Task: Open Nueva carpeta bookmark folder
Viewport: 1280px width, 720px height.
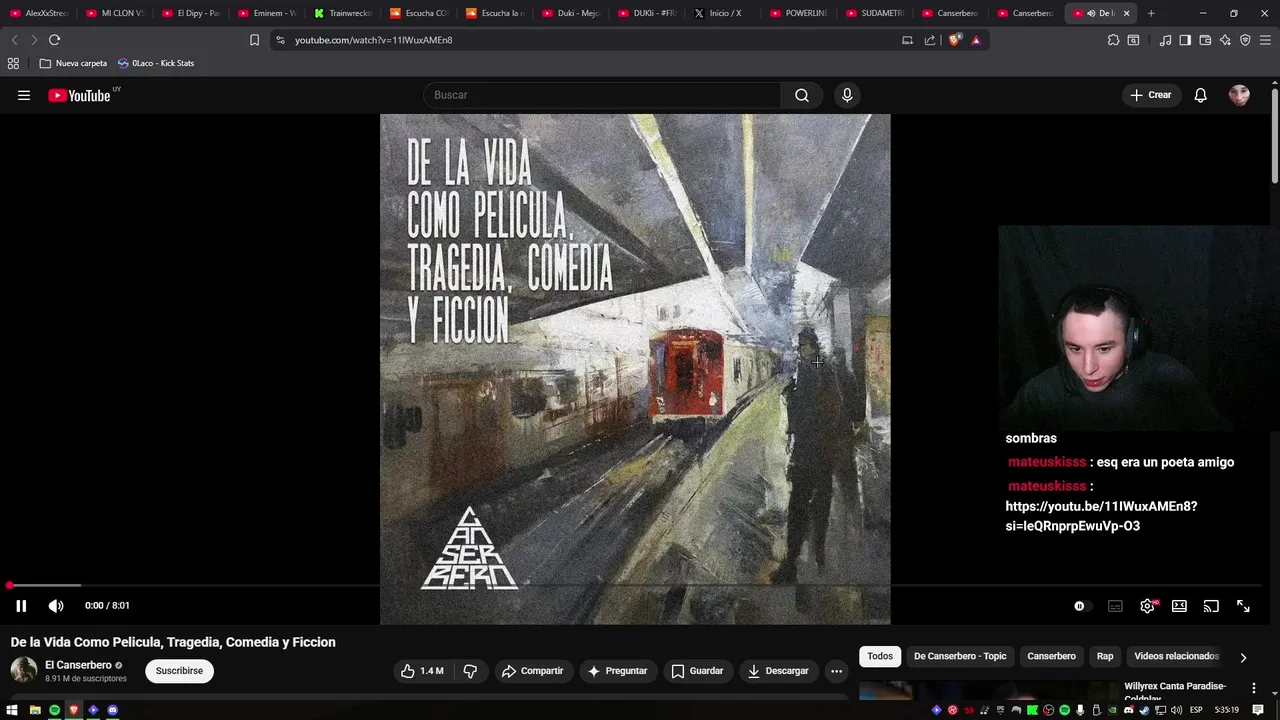Action: pyautogui.click(x=73, y=63)
